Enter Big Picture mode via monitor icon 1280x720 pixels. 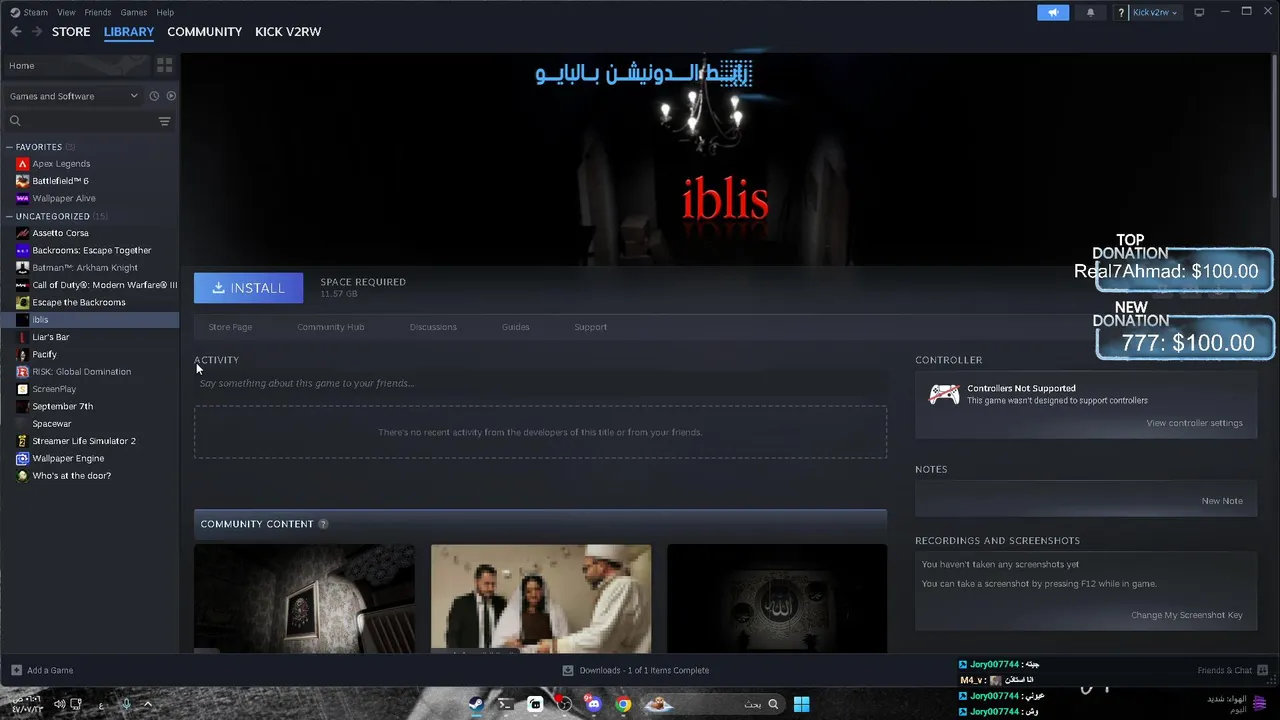[x=1199, y=12]
